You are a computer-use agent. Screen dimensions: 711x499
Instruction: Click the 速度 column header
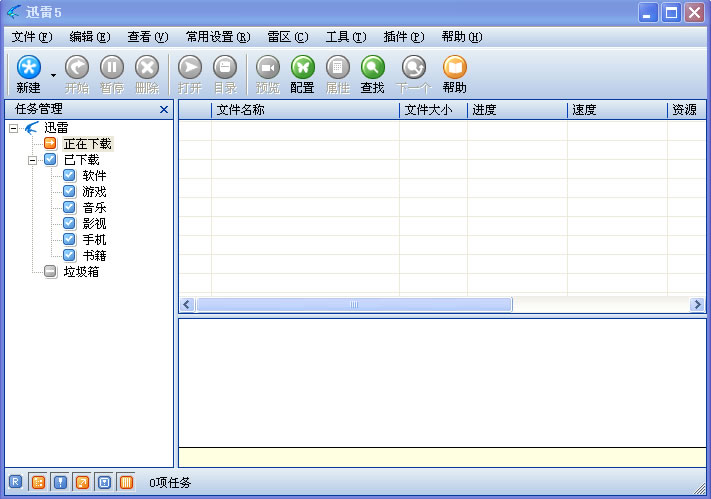coord(617,110)
